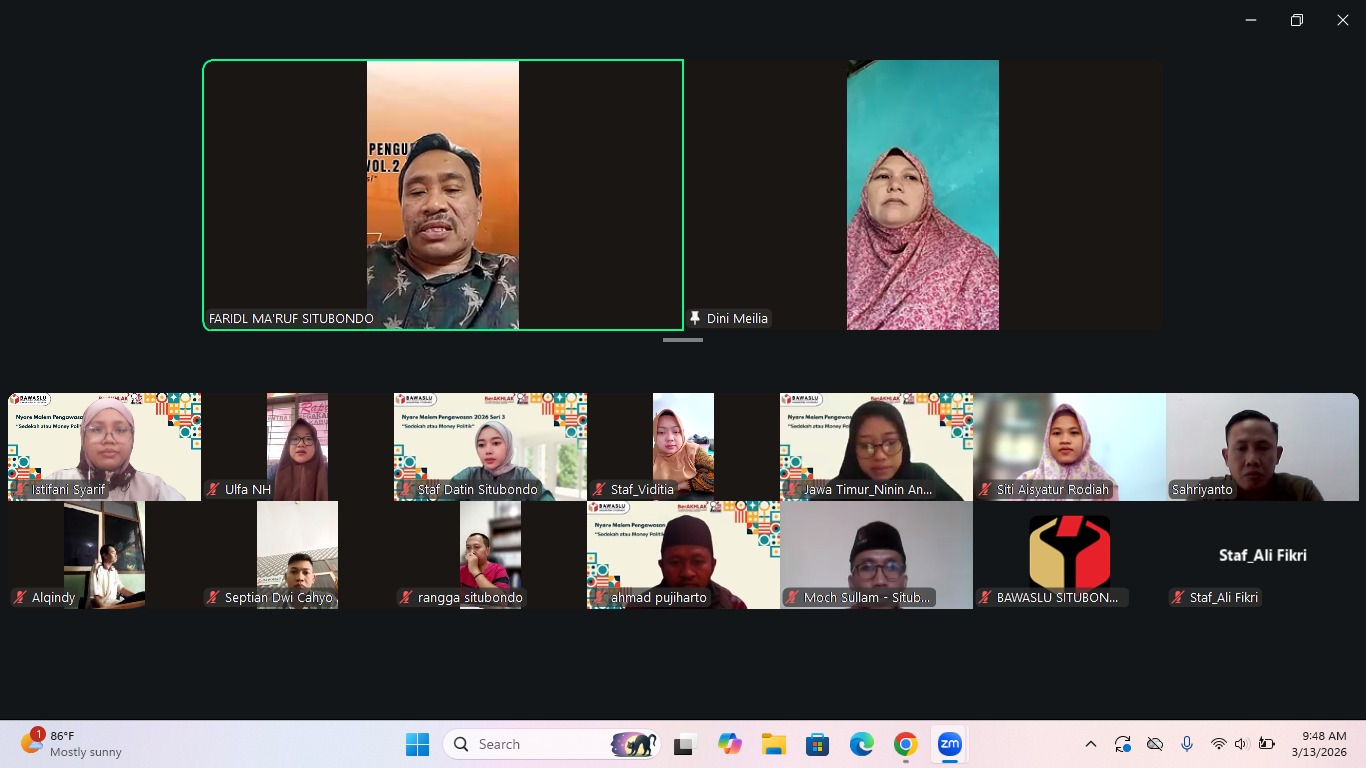Click muted mic icon on Istifani Syarif tile
Image resolution: width=1366 pixels, height=768 pixels.
[20, 490]
